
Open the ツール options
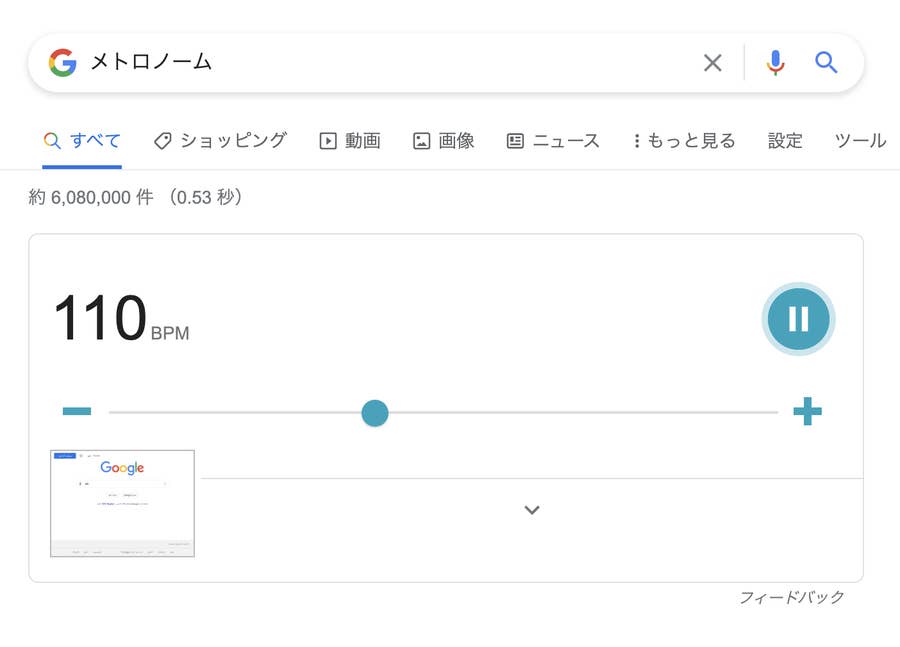click(858, 141)
